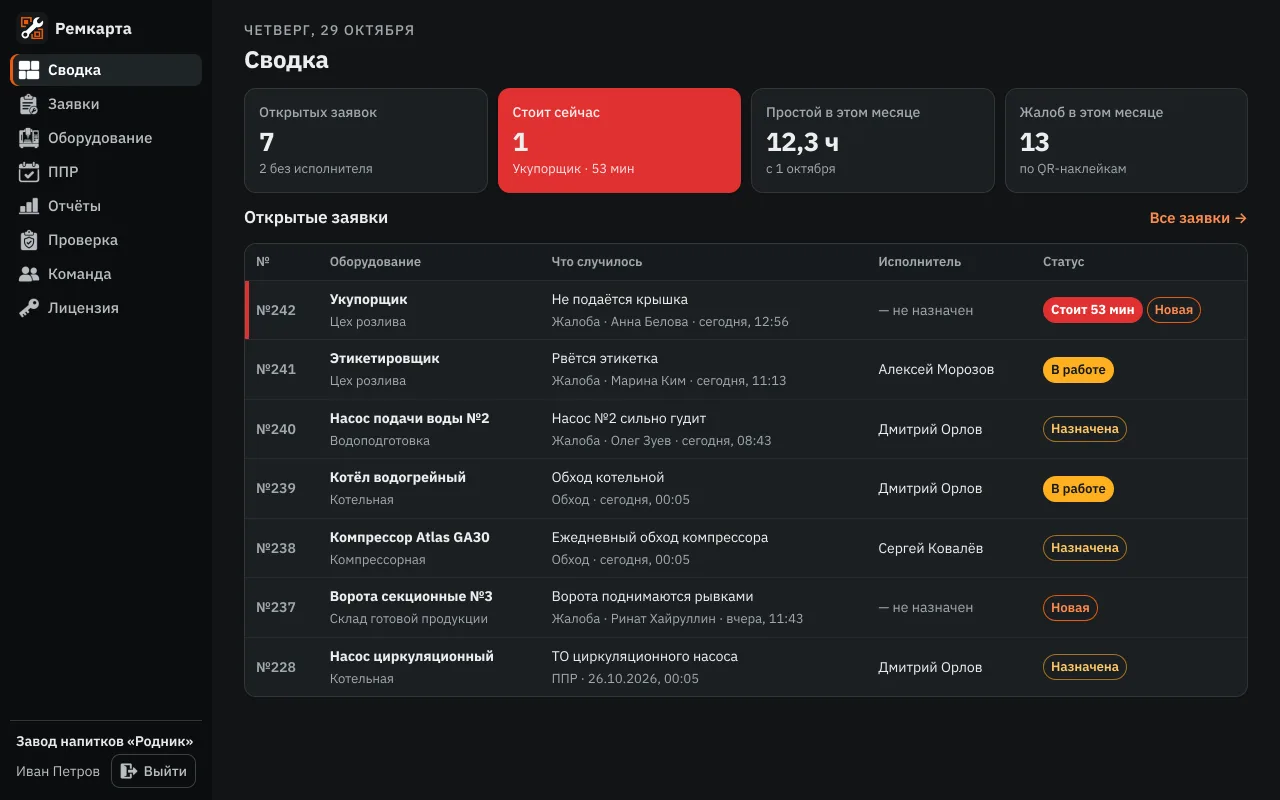1280x800 pixels.
Task: Click the Отчёты bar chart icon
Action: [x=29, y=206]
